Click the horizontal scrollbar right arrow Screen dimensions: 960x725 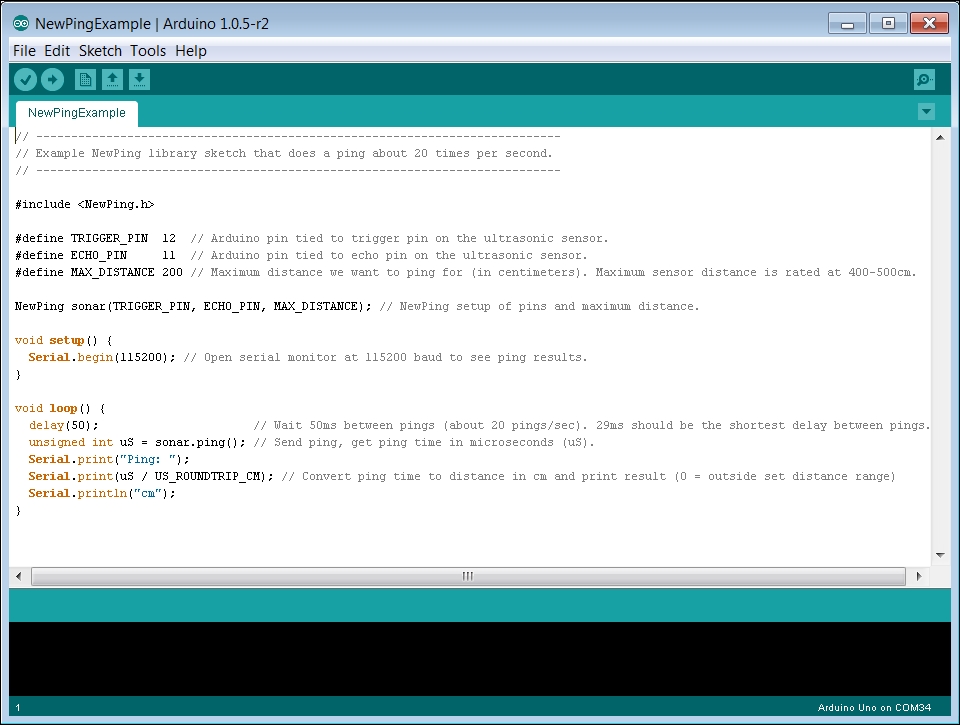click(x=919, y=576)
